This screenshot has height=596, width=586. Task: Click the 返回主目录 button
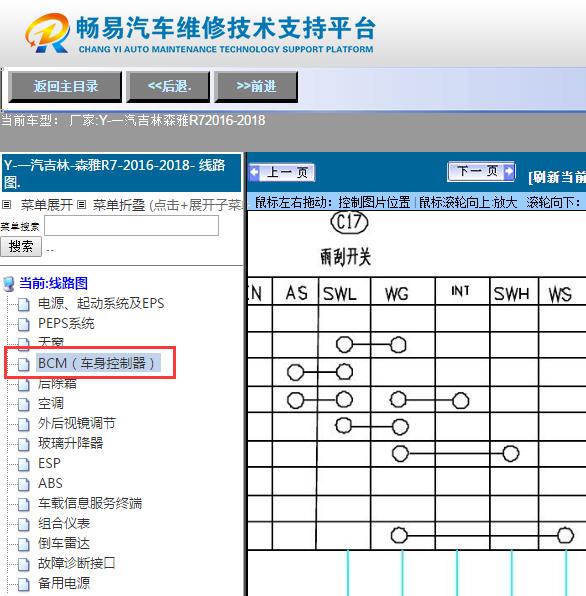point(65,87)
